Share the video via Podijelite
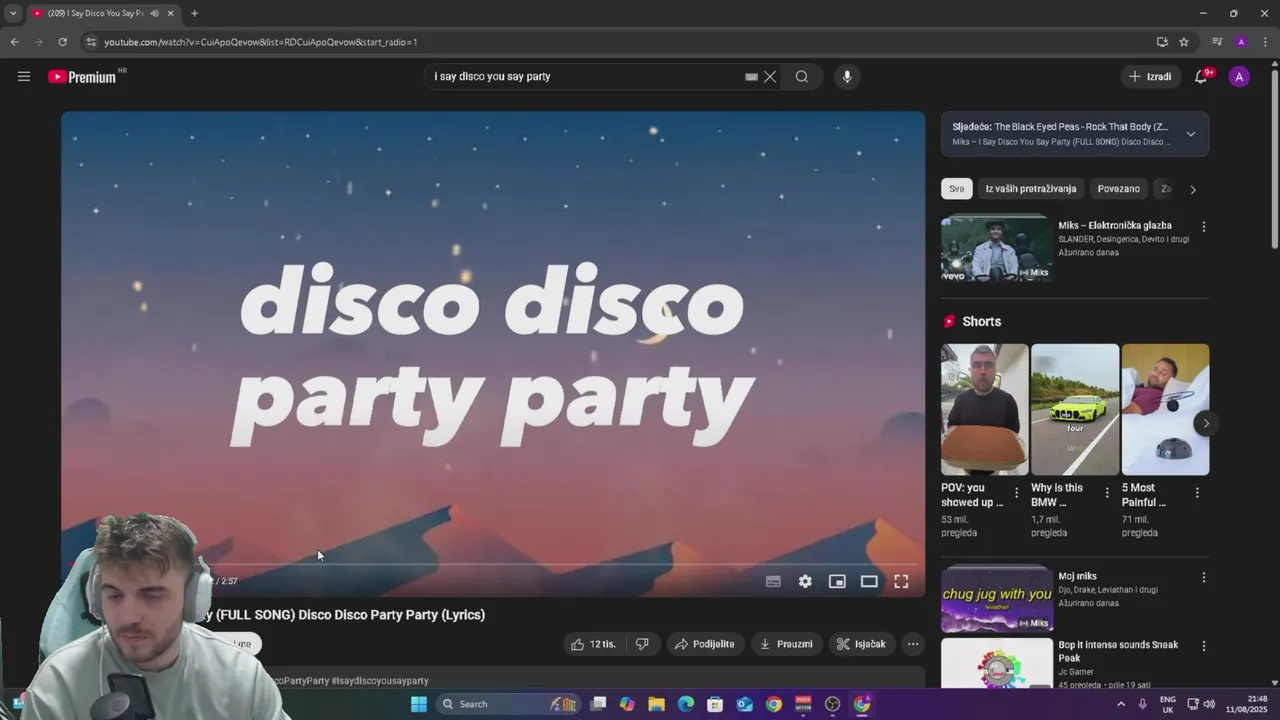The height and width of the screenshot is (720, 1280). coord(705,644)
